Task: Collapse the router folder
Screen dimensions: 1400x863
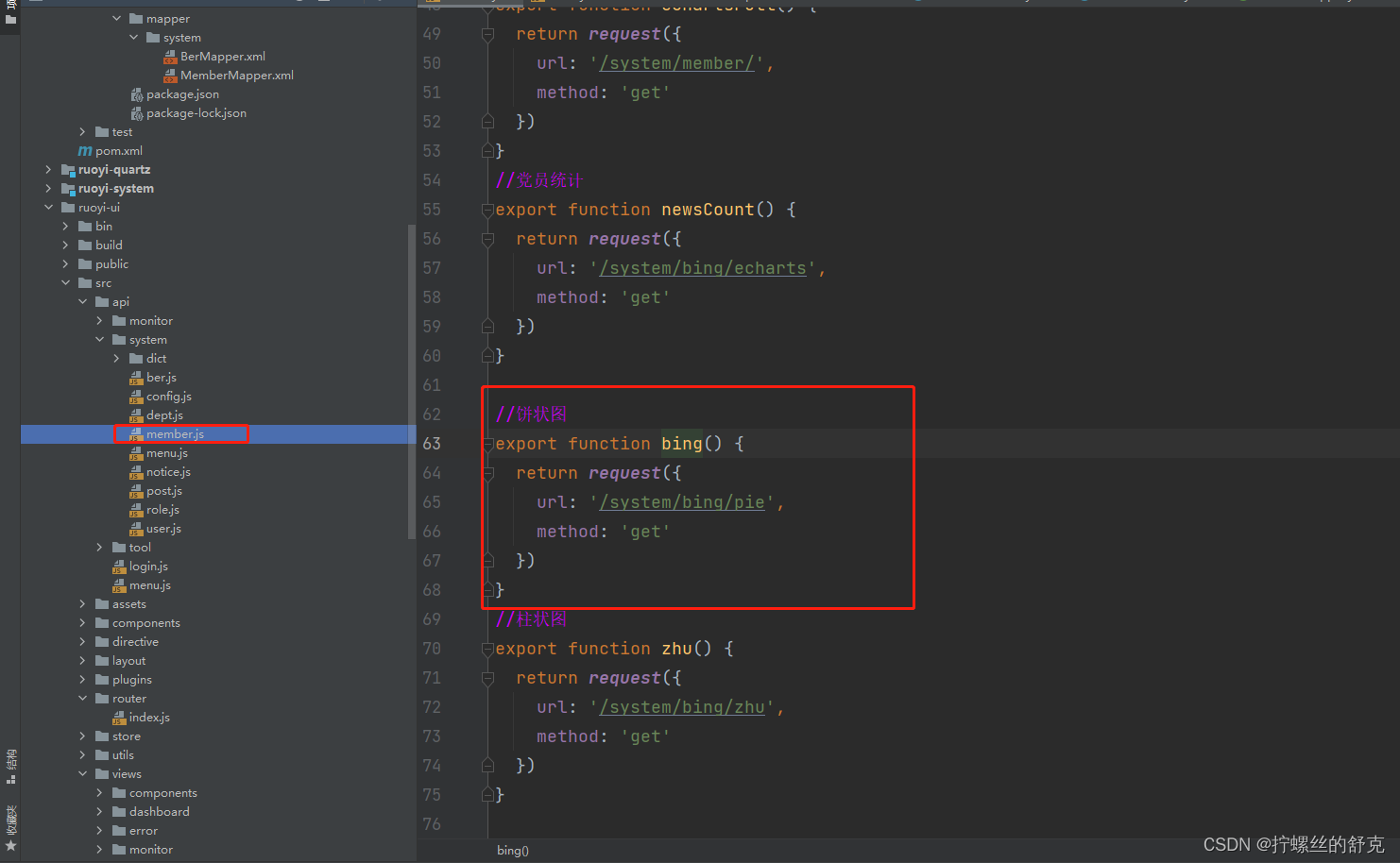Action: pyautogui.click(x=82, y=699)
